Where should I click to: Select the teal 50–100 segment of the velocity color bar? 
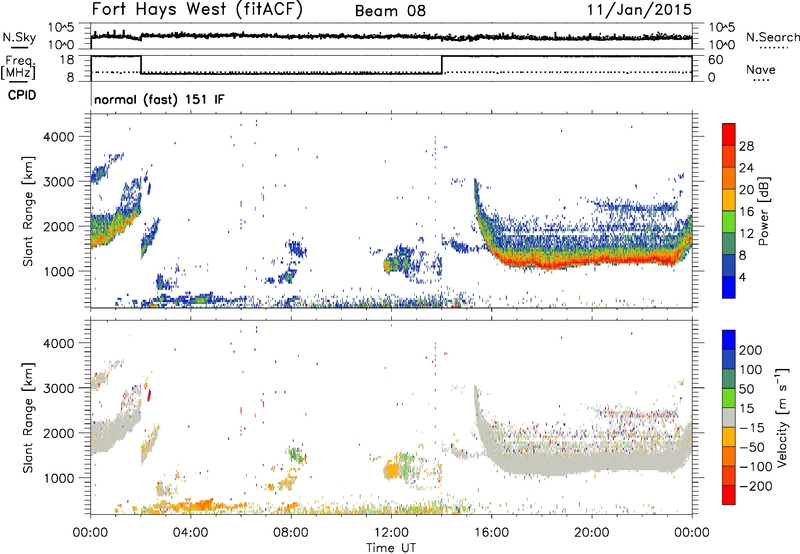coord(729,379)
